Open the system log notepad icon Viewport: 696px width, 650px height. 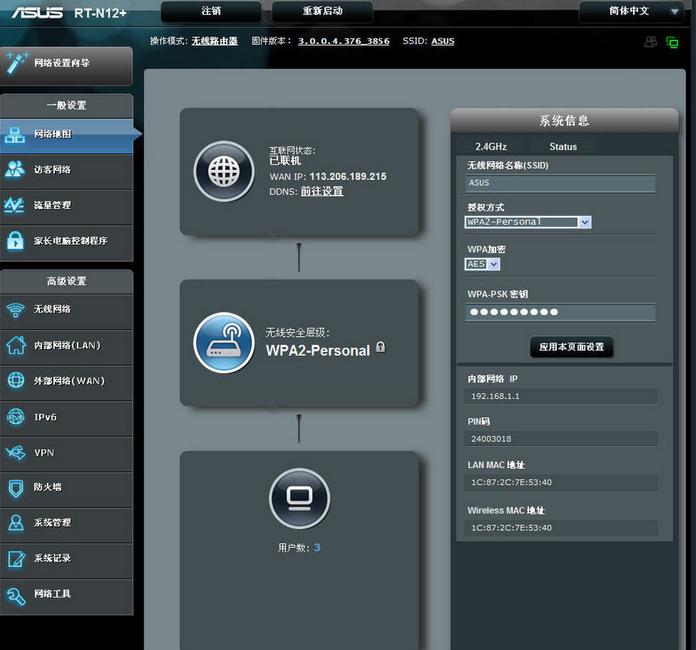coord(16,559)
